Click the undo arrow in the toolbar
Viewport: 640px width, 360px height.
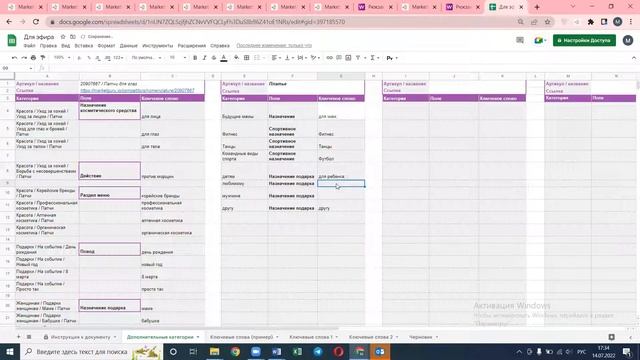click(x=14, y=58)
